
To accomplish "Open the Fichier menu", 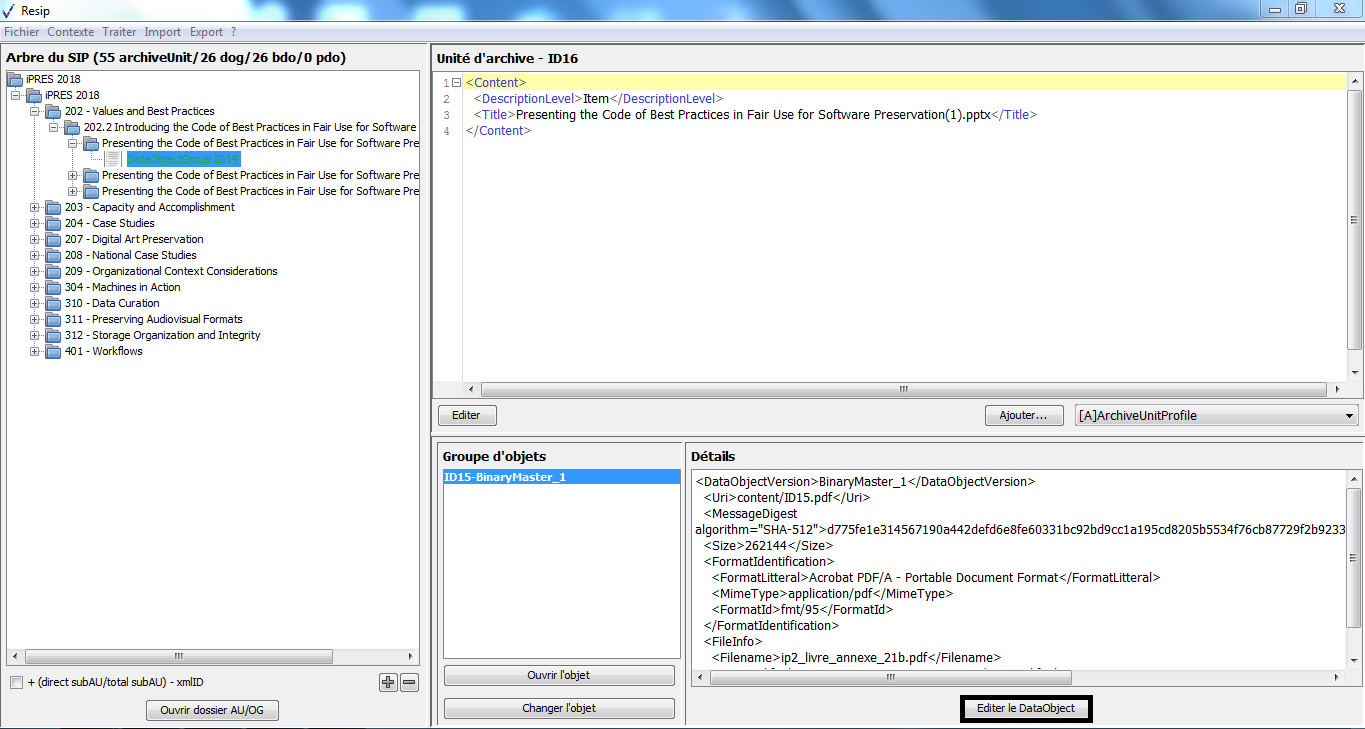I will coord(21,32).
